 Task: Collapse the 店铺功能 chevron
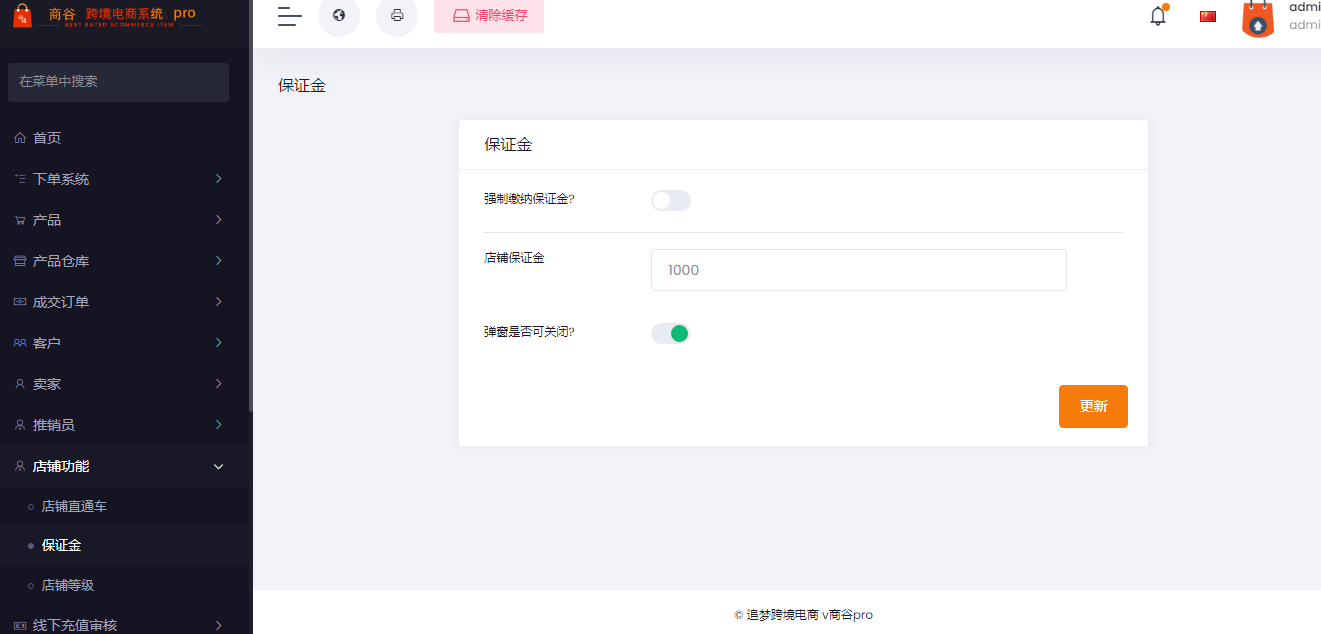219,466
